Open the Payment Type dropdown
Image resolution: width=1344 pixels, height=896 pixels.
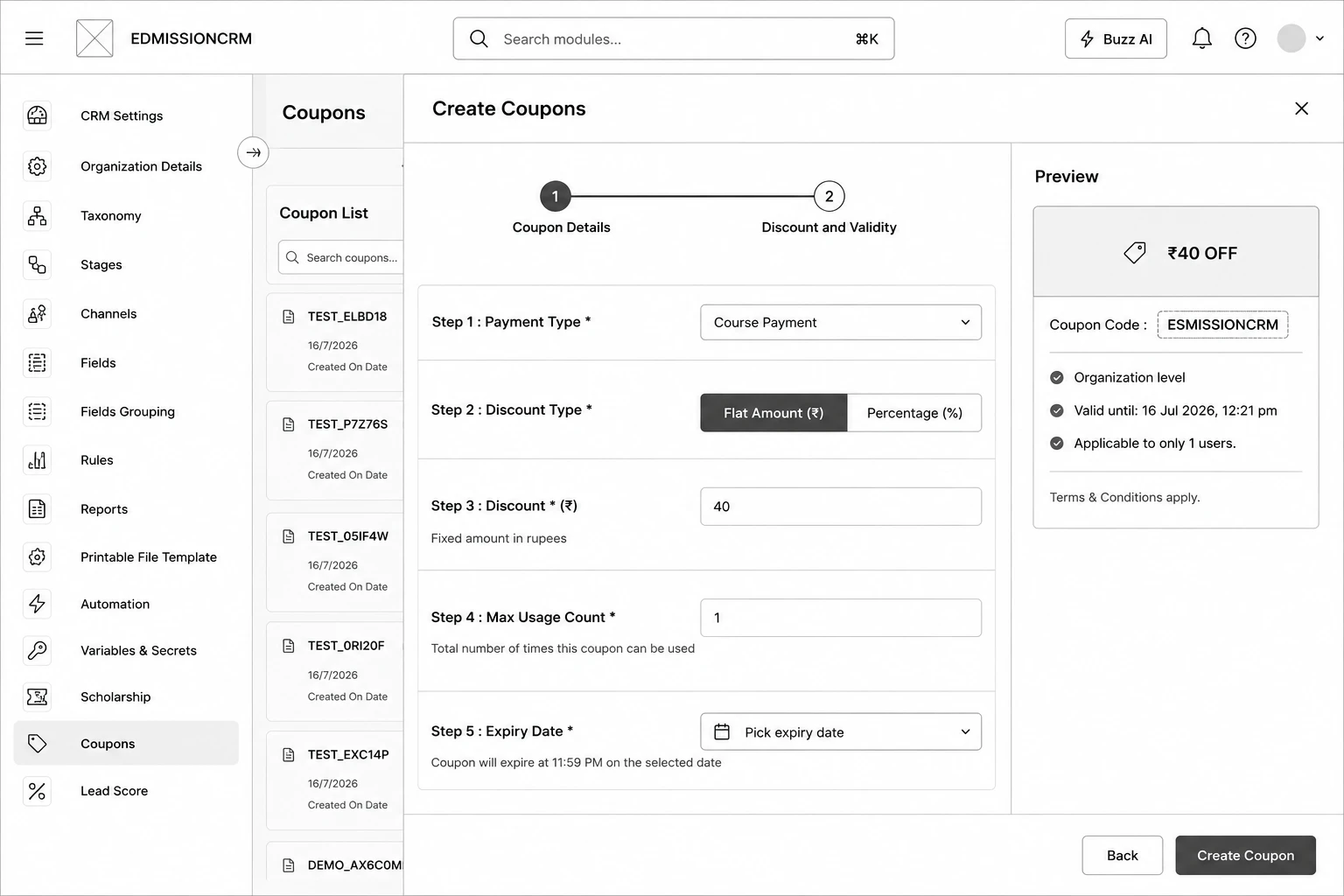[841, 323]
